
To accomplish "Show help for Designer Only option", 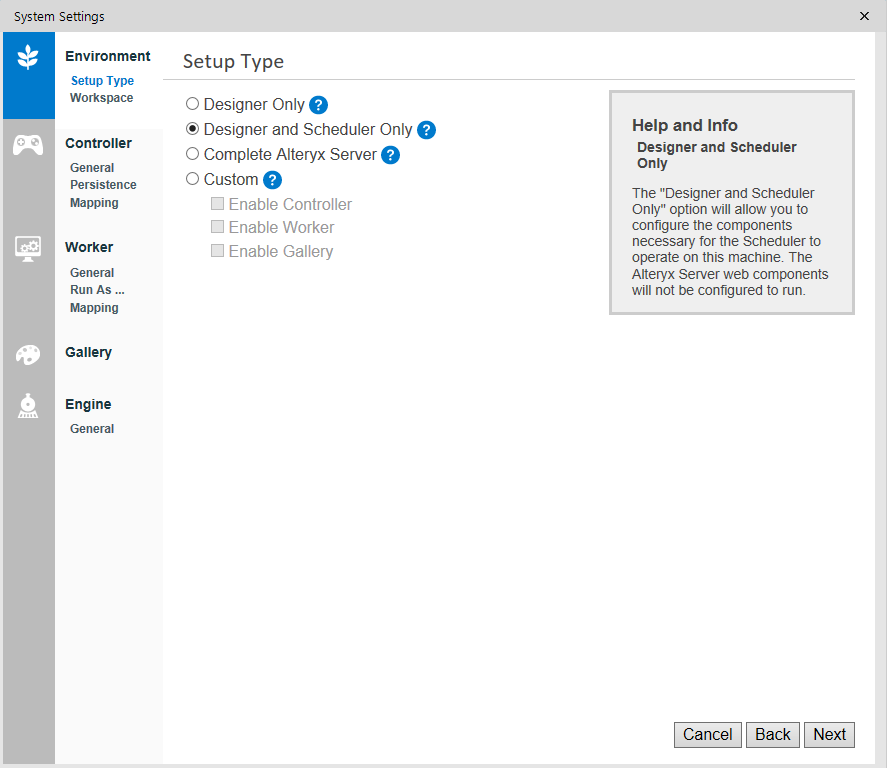I will point(318,105).
